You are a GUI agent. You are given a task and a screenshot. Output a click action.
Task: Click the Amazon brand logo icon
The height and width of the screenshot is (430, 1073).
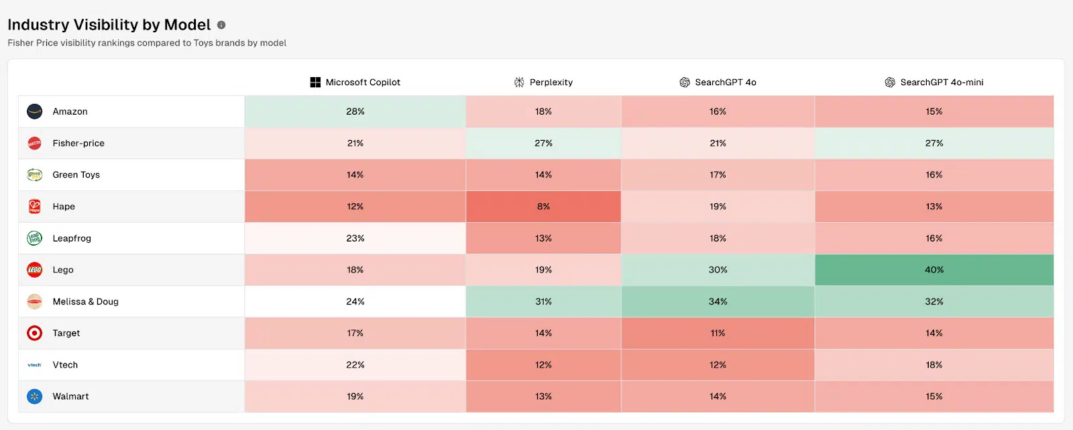[x=35, y=111]
